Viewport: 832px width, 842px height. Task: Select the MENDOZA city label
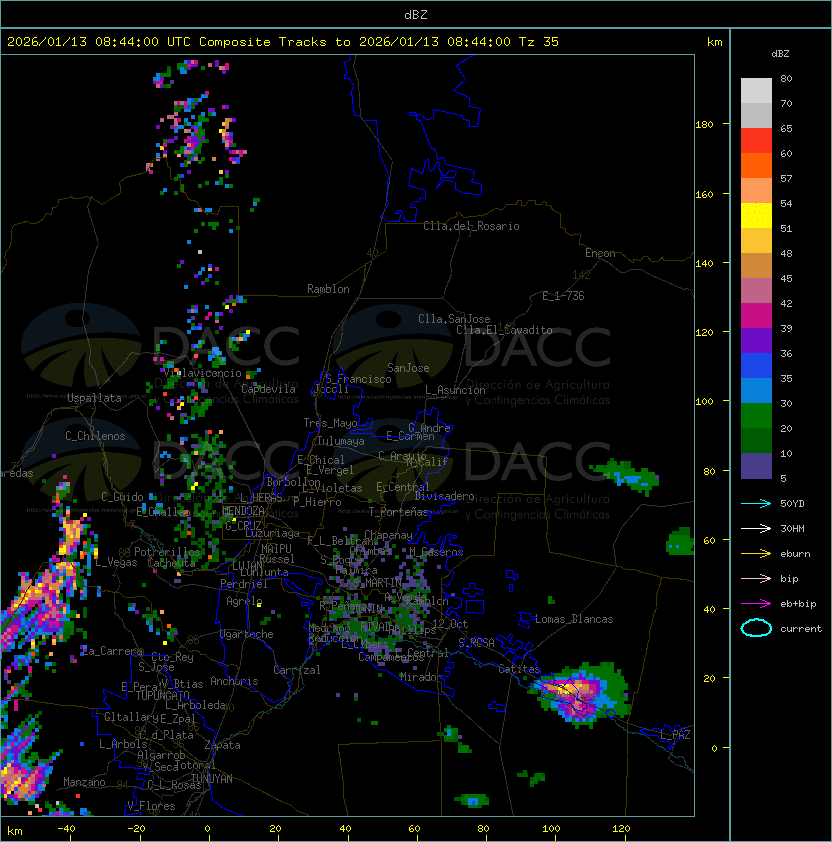pyautogui.click(x=243, y=511)
